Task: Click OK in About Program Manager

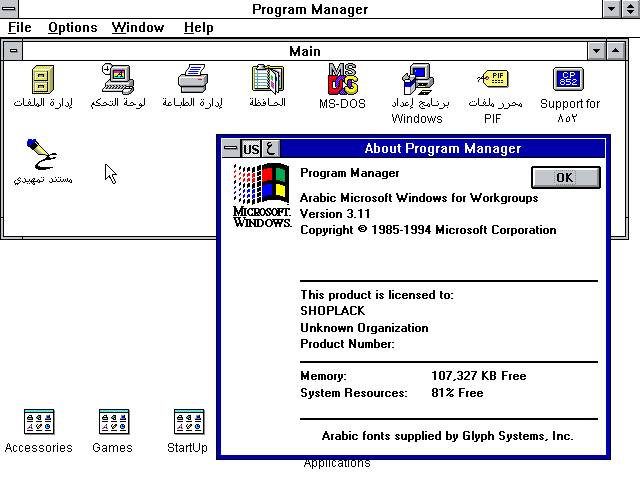Action: [x=566, y=178]
